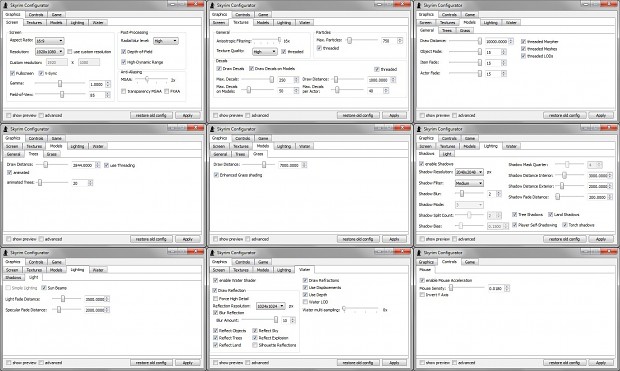The image size is (620, 371).
Task: Click the Actor Fade slider
Action: click(465, 73)
